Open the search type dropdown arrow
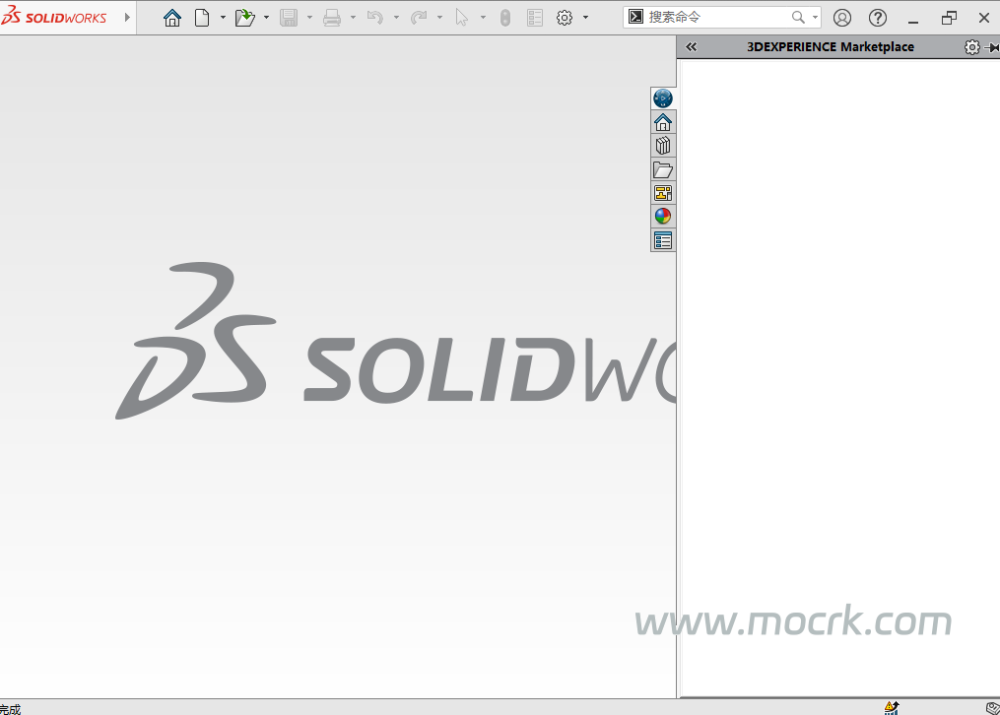Viewport: 1000px width, 715px height. 815,18
